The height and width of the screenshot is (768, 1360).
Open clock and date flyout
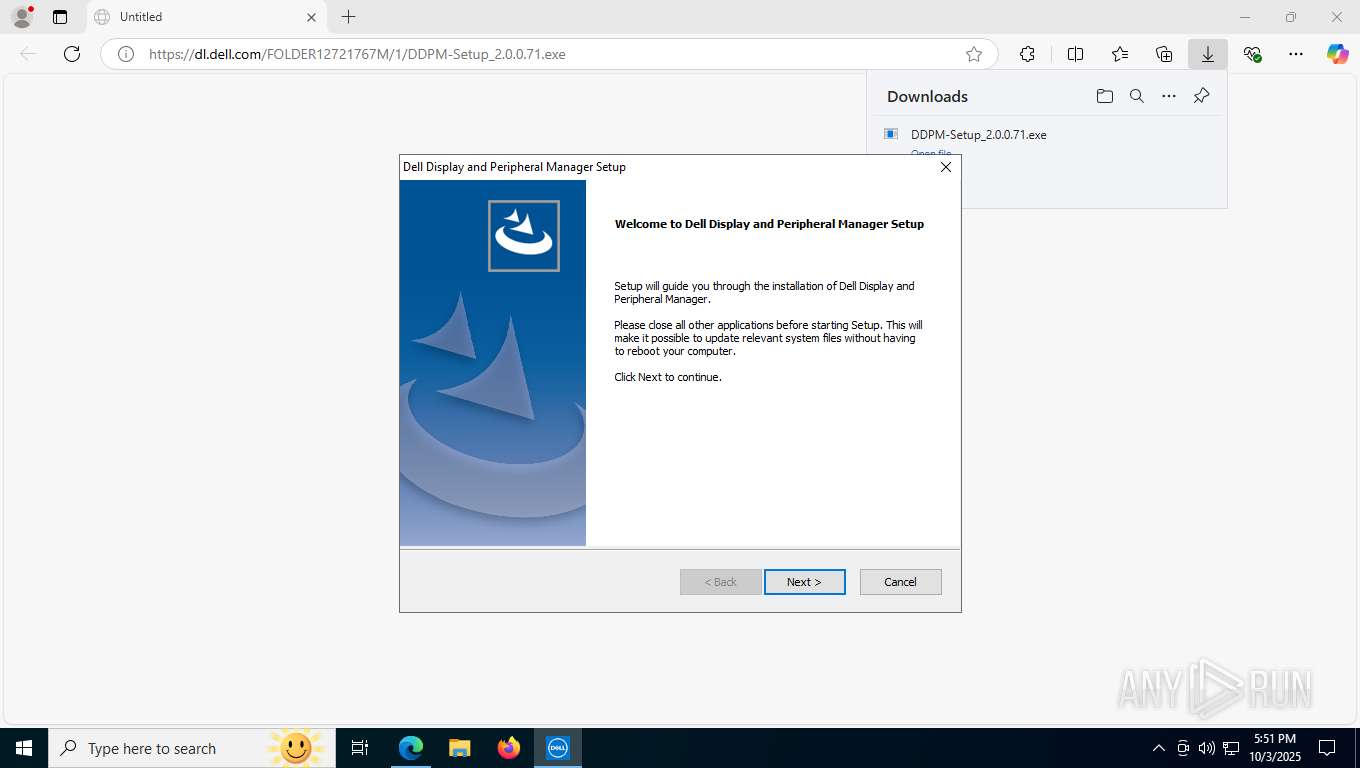point(1274,748)
